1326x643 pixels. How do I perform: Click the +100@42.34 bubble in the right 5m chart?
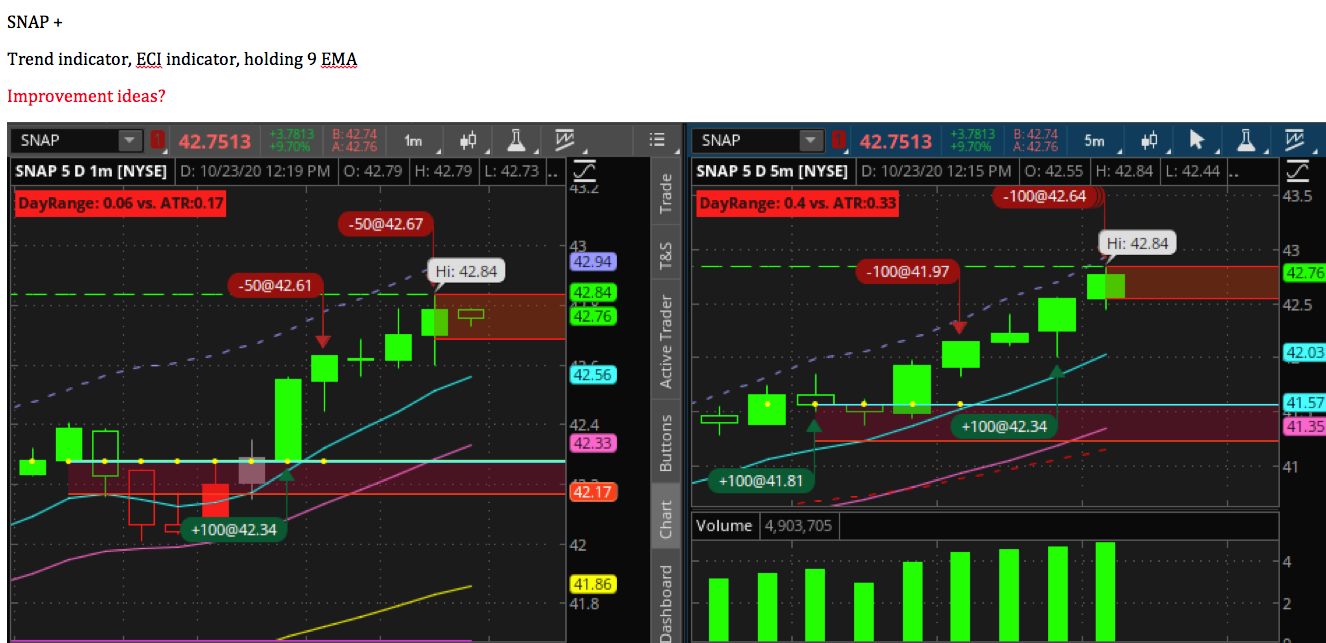[1004, 427]
